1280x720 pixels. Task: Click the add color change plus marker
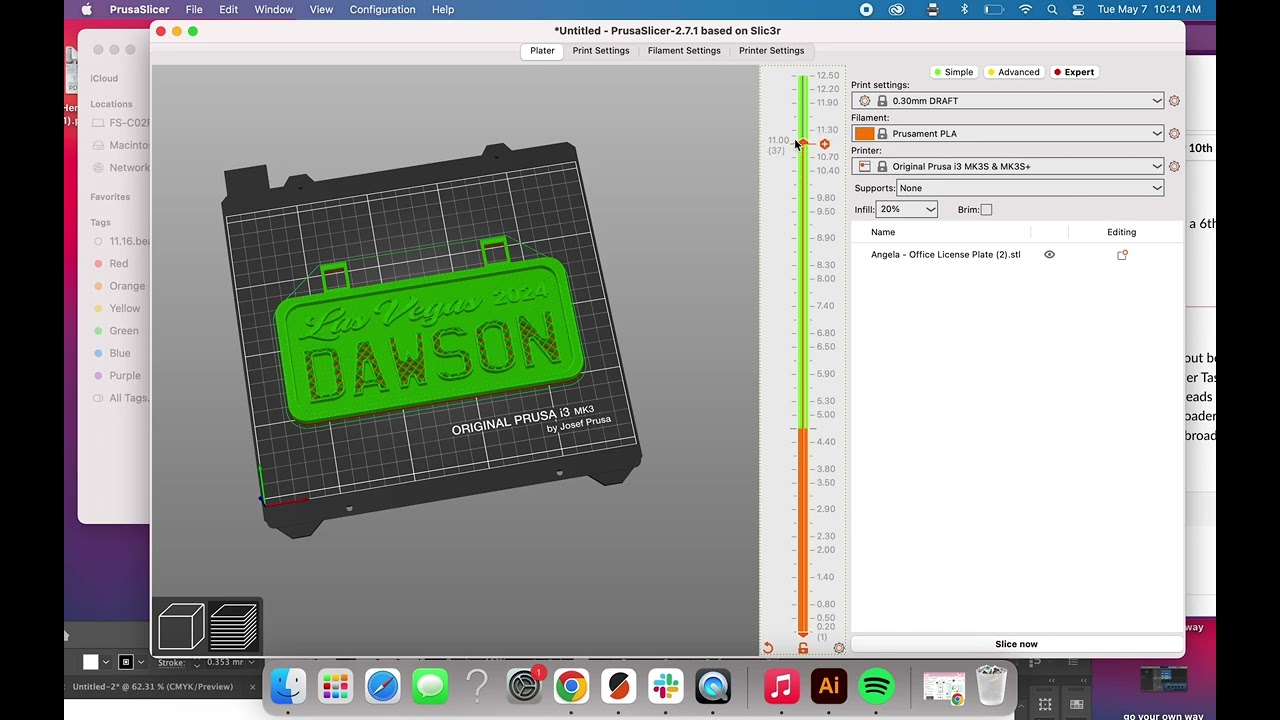[x=824, y=145]
